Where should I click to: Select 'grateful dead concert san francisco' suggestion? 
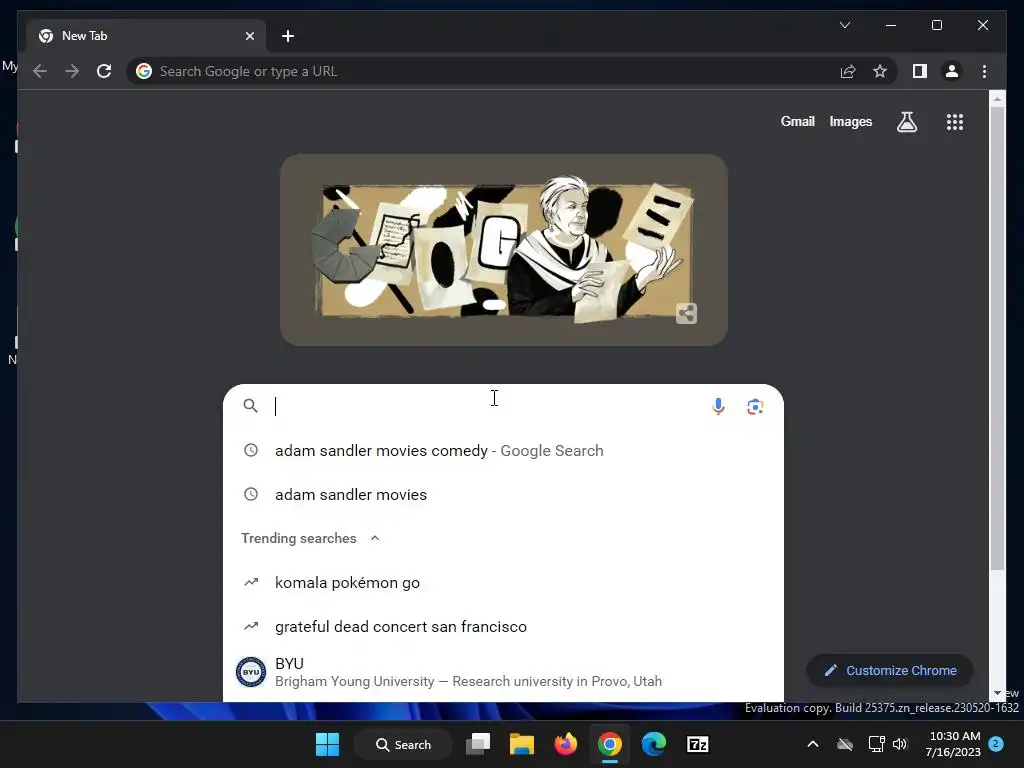point(503,626)
